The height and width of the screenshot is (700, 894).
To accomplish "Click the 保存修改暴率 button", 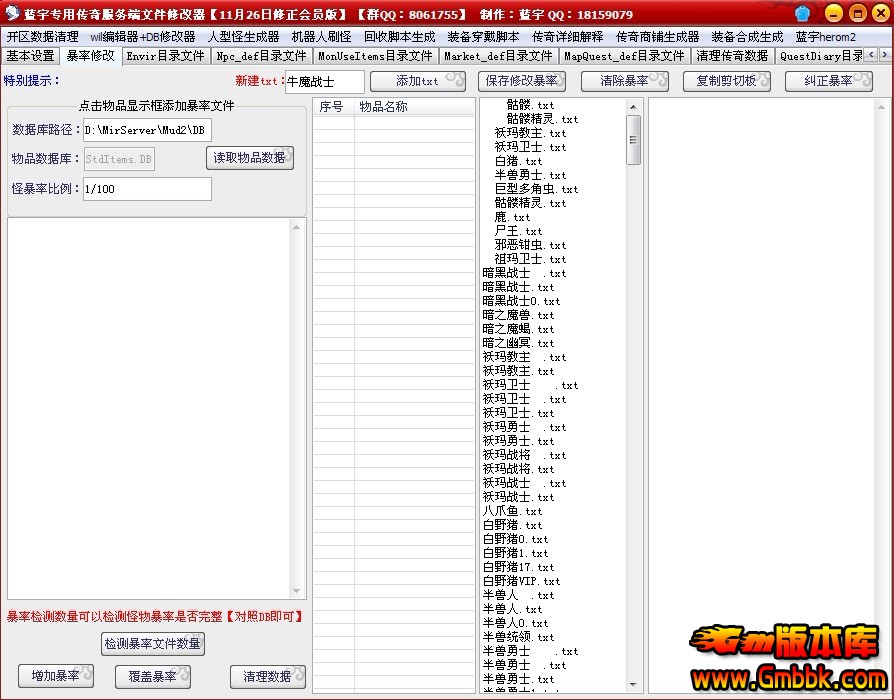I will click(x=522, y=81).
